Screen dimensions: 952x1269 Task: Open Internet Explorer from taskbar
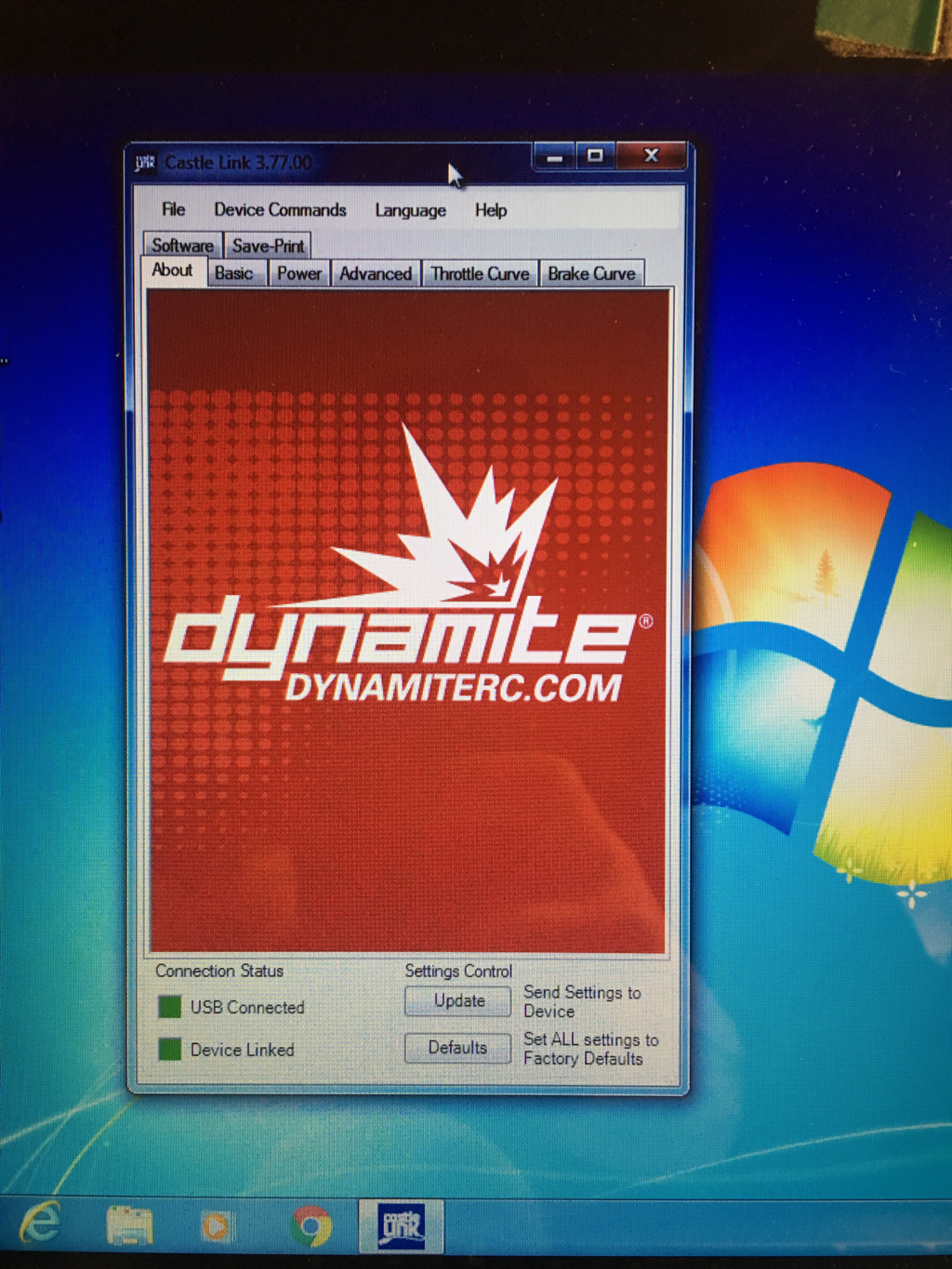coord(41,1223)
